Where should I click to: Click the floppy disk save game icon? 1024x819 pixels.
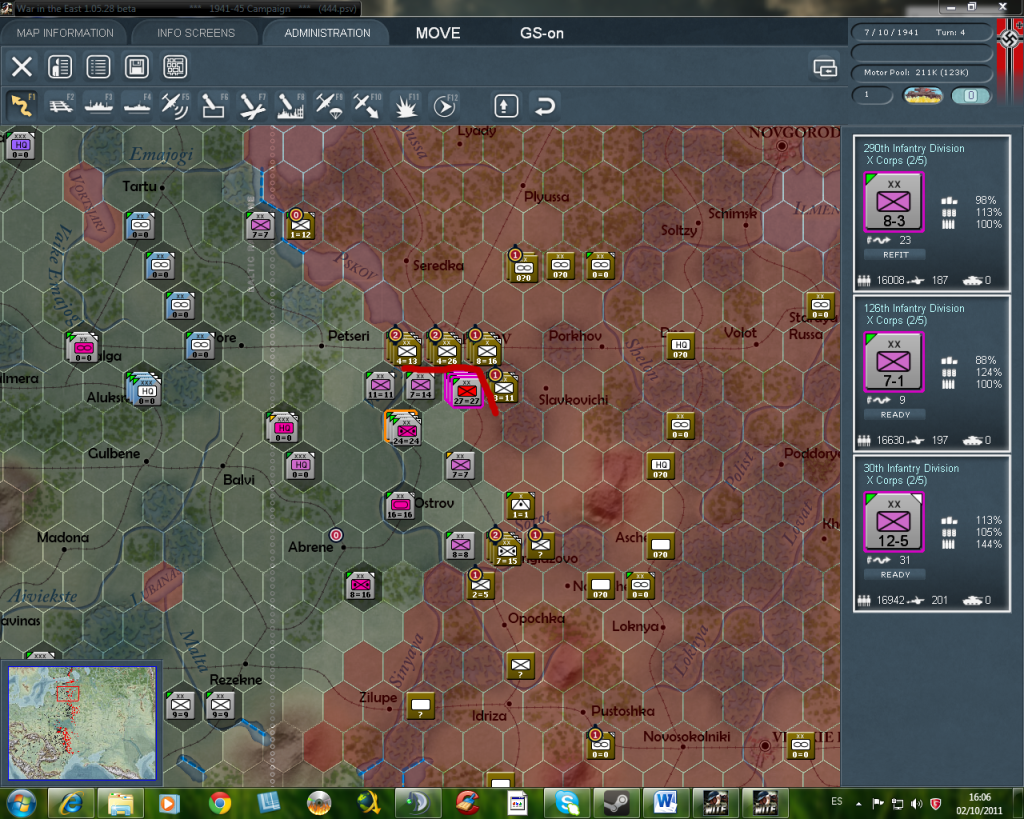[x=137, y=67]
